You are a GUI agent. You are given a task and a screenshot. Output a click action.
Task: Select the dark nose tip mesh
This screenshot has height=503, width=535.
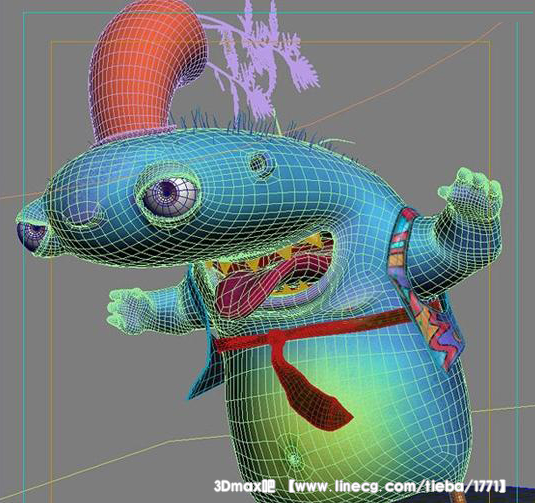[30, 236]
